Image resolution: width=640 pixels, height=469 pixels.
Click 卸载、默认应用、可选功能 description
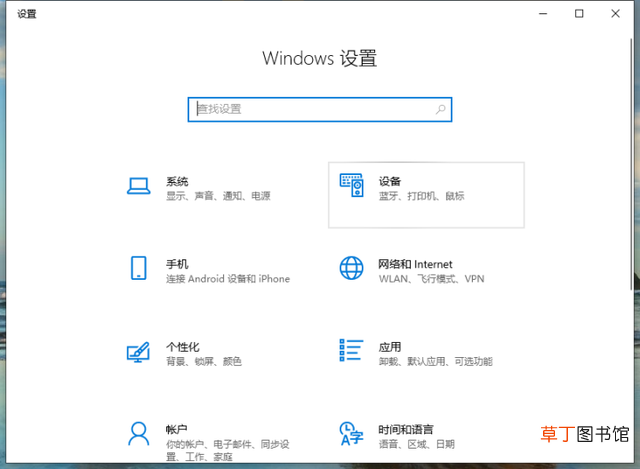click(x=436, y=361)
